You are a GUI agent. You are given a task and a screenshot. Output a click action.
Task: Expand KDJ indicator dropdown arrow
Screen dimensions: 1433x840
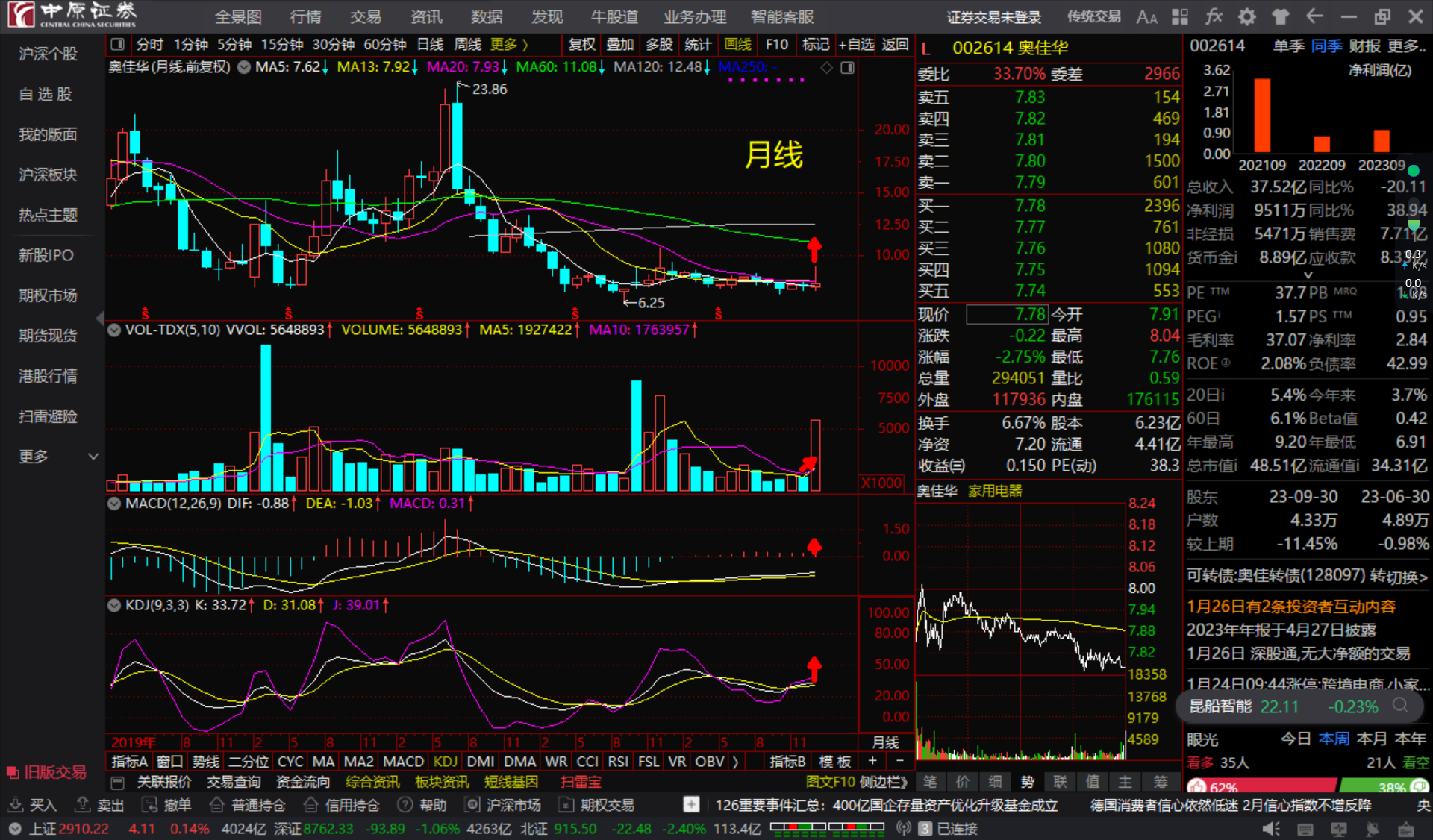pos(114,605)
